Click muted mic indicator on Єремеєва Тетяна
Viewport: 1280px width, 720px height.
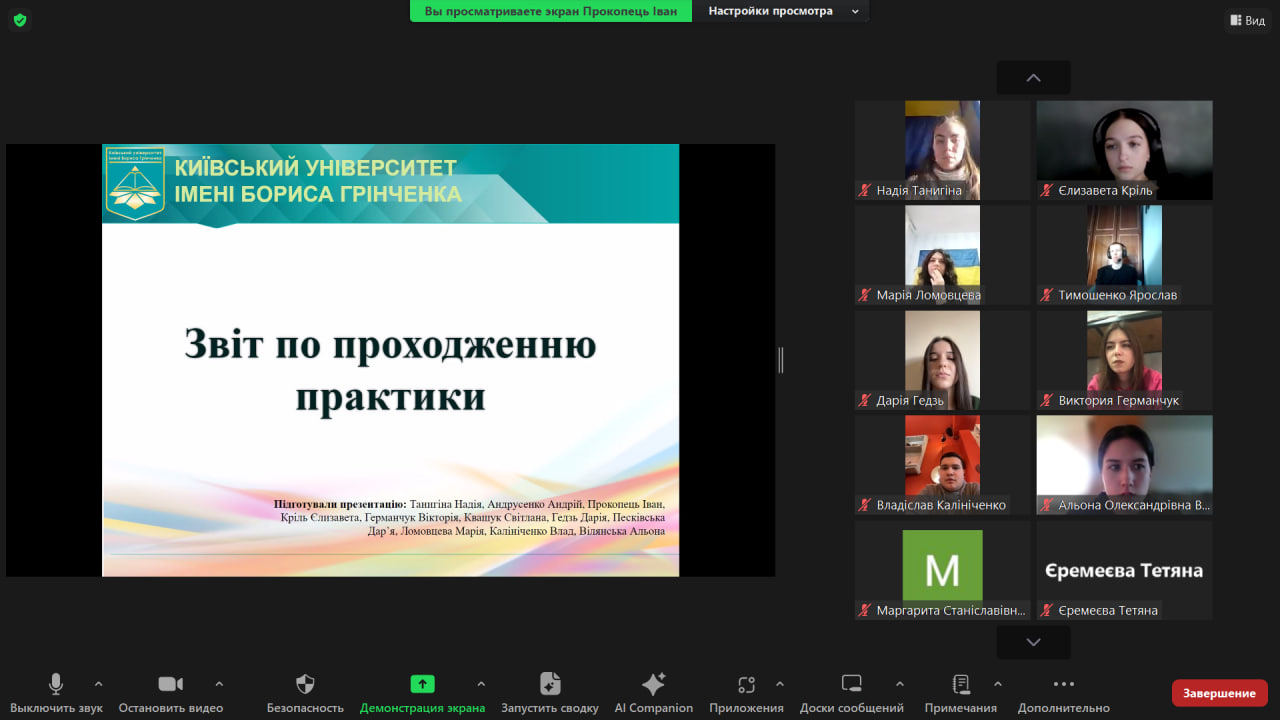click(x=1046, y=609)
